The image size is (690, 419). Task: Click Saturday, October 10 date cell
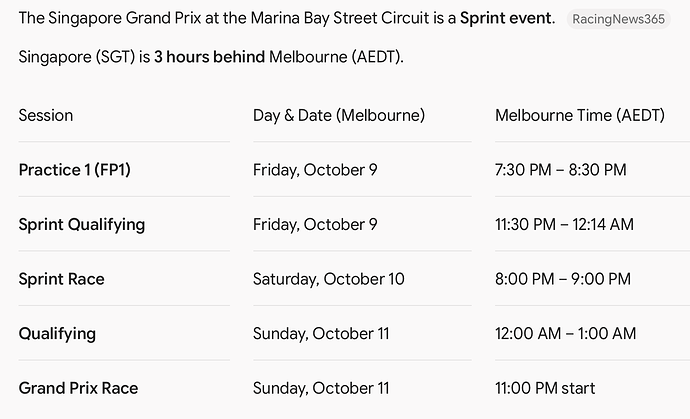[328, 279]
